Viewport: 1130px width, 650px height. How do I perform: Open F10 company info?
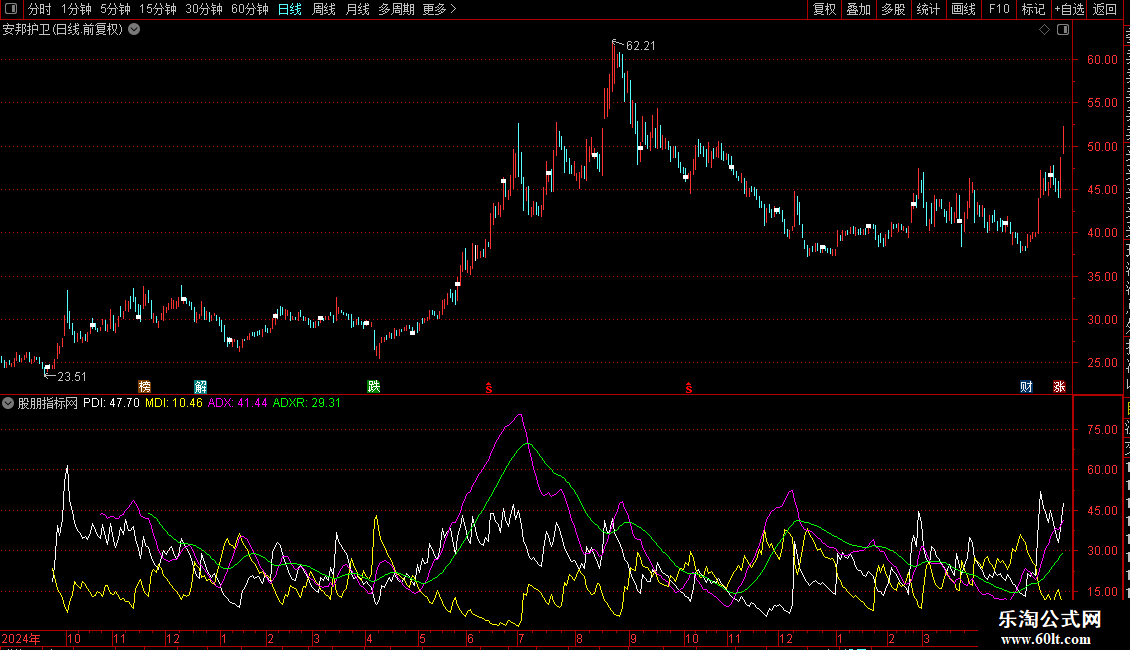[999, 9]
